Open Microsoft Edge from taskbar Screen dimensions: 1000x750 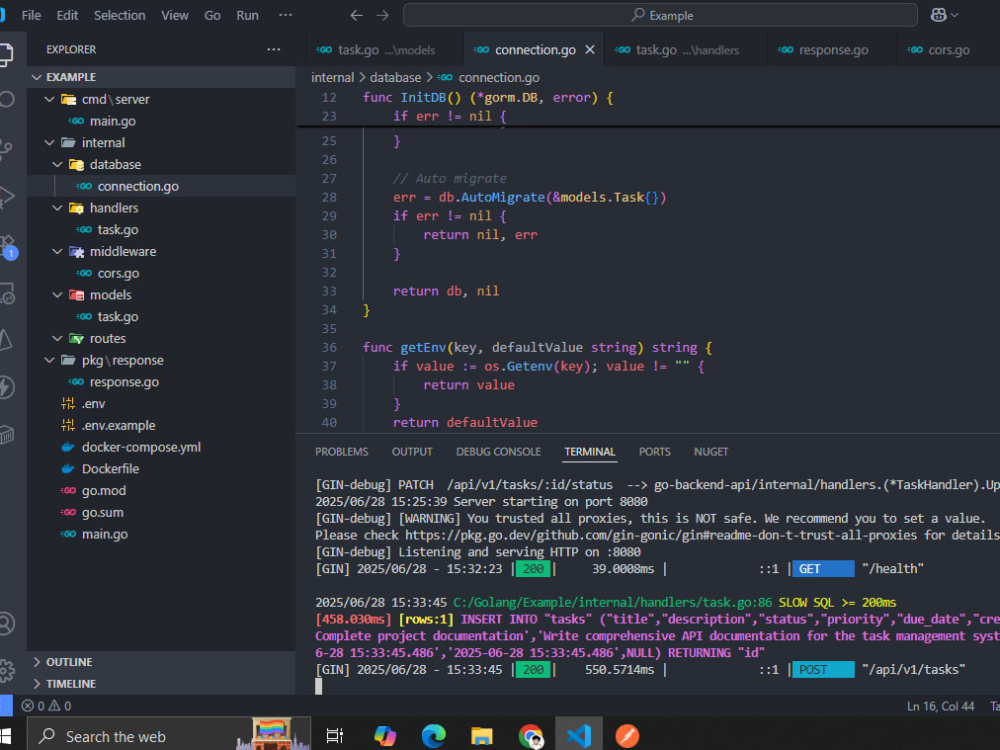[x=434, y=735]
